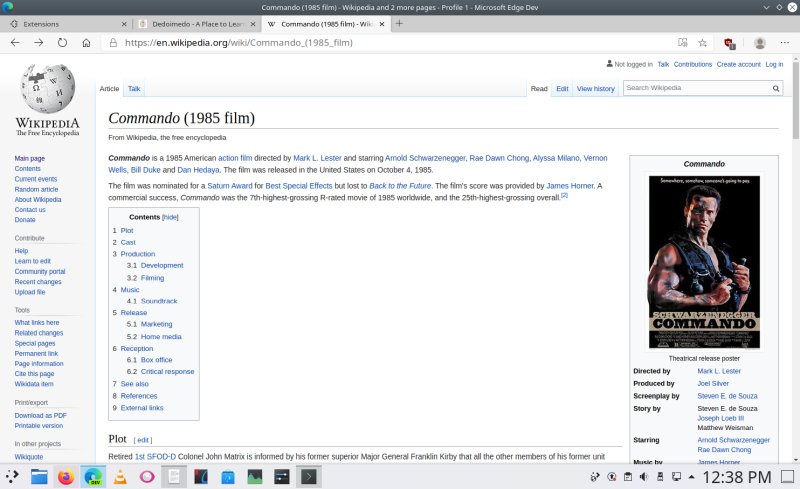
Task: Click the user profile avatar icon
Action: tap(759, 43)
